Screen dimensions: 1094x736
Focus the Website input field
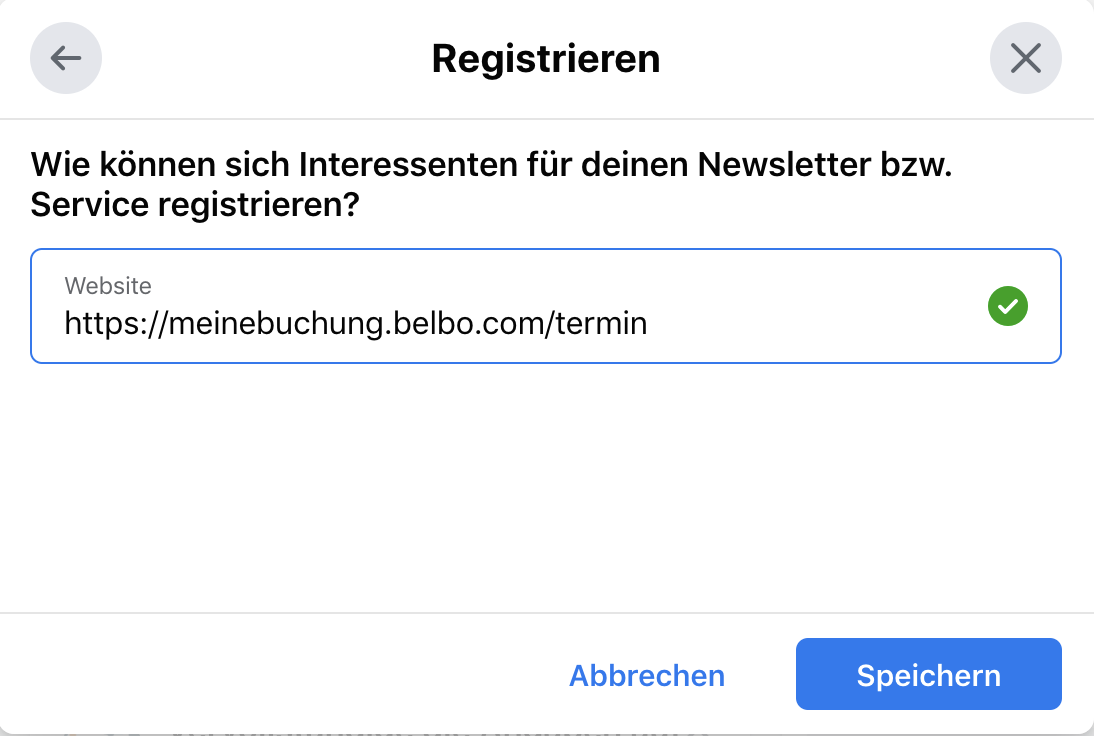(546, 306)
